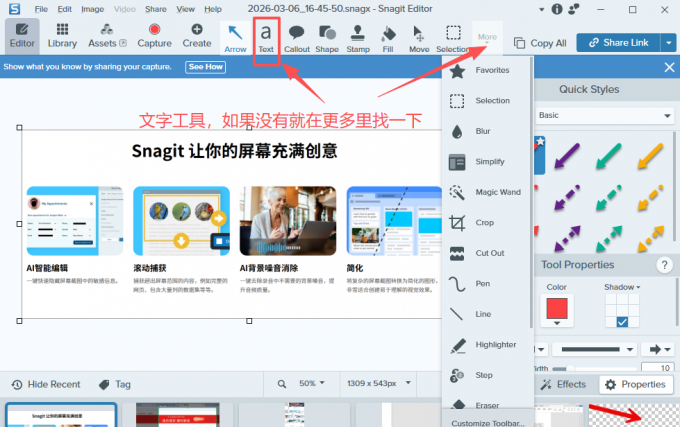Image resolution: width=680 pixels, height=427 pixels.
Task: Open the Shadow dropdown
Action: [x=622, y=287]
